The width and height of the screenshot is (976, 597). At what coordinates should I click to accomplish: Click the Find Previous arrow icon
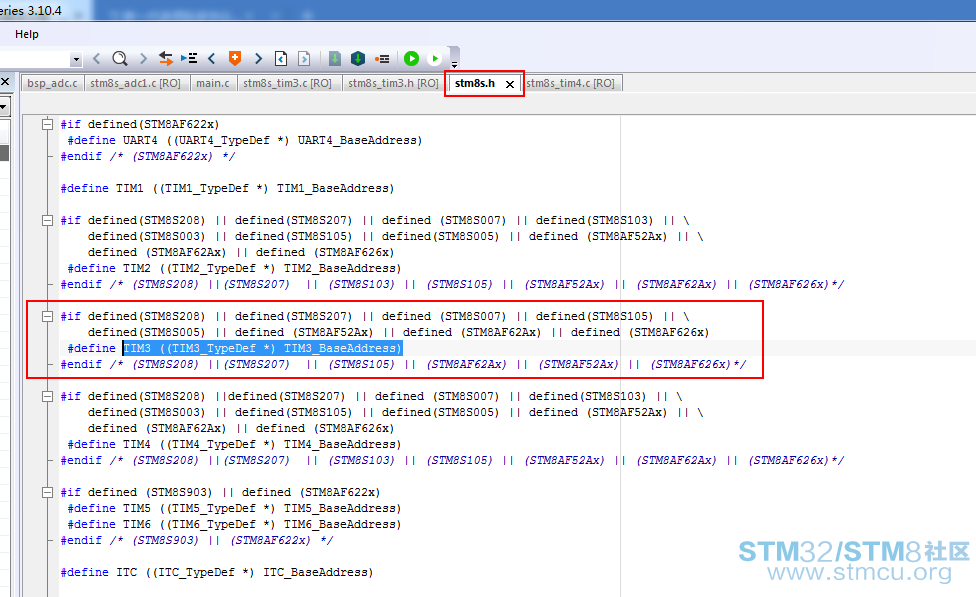[96, 59]
